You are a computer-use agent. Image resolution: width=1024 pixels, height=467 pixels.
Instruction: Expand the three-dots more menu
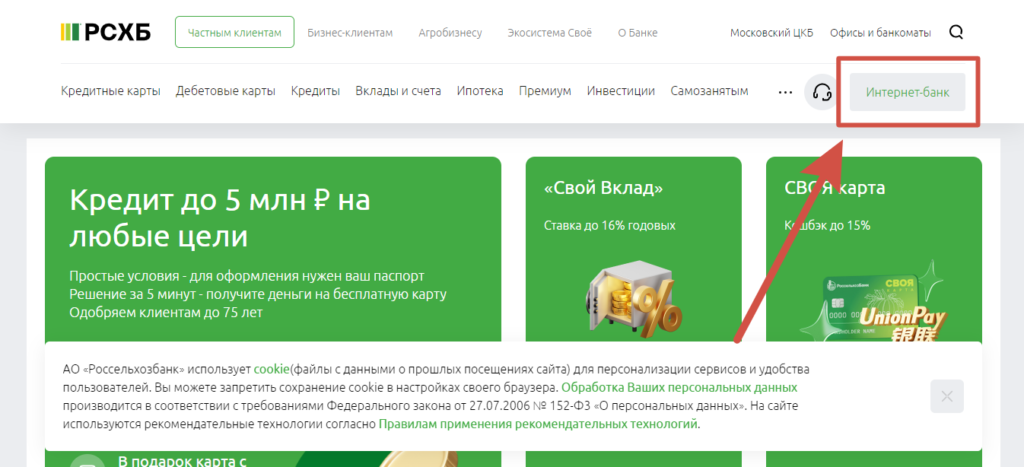[785, 92]
